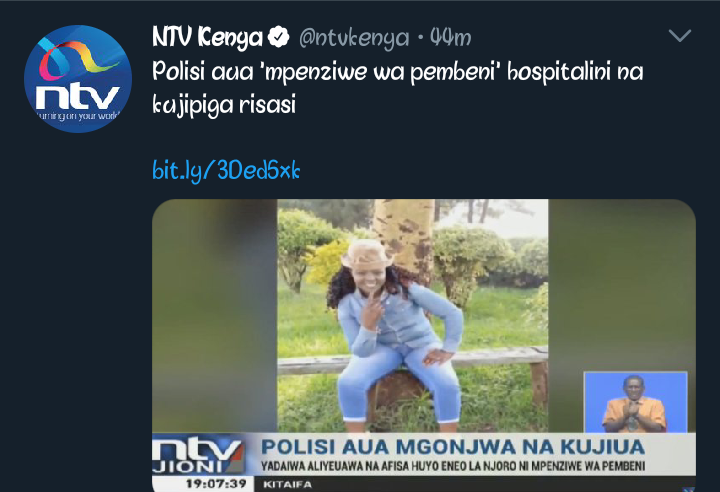This screenshot has width=720, height=492.
Task: Click the 'turning on your world' tagline in avatar
Action: (78, 115)
